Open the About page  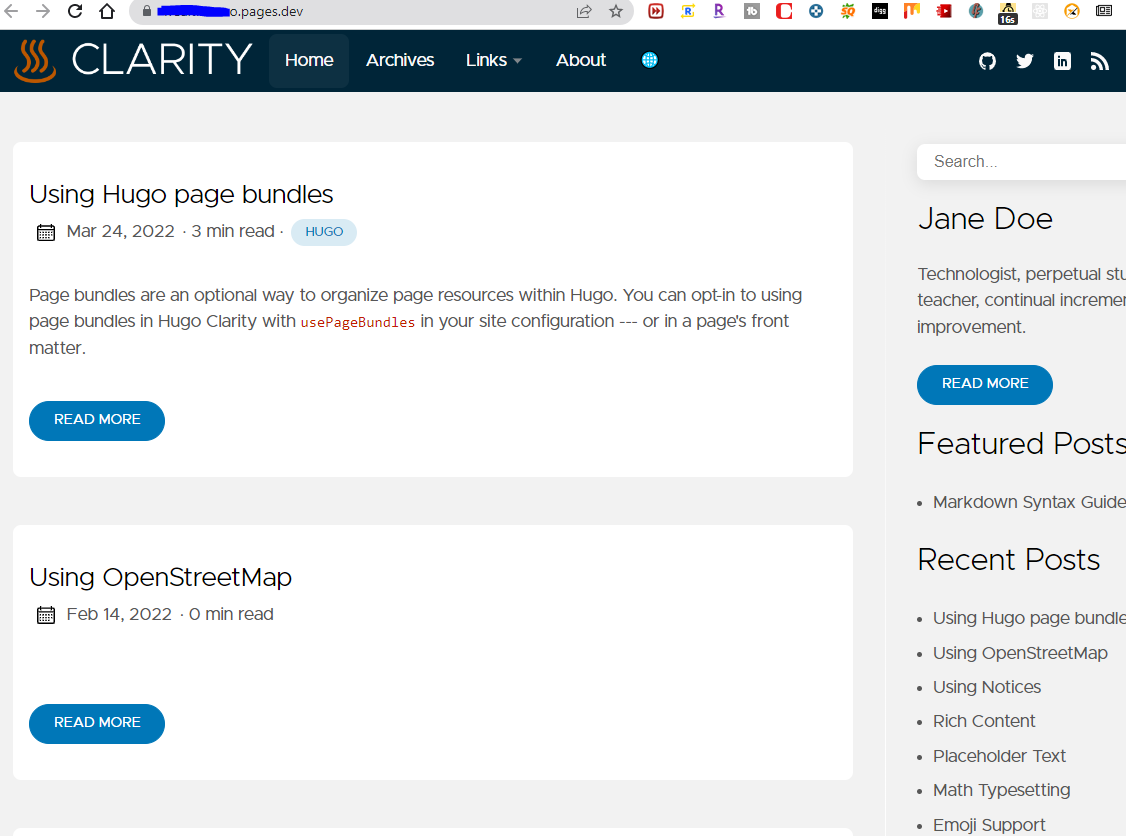tap(581, 60)
